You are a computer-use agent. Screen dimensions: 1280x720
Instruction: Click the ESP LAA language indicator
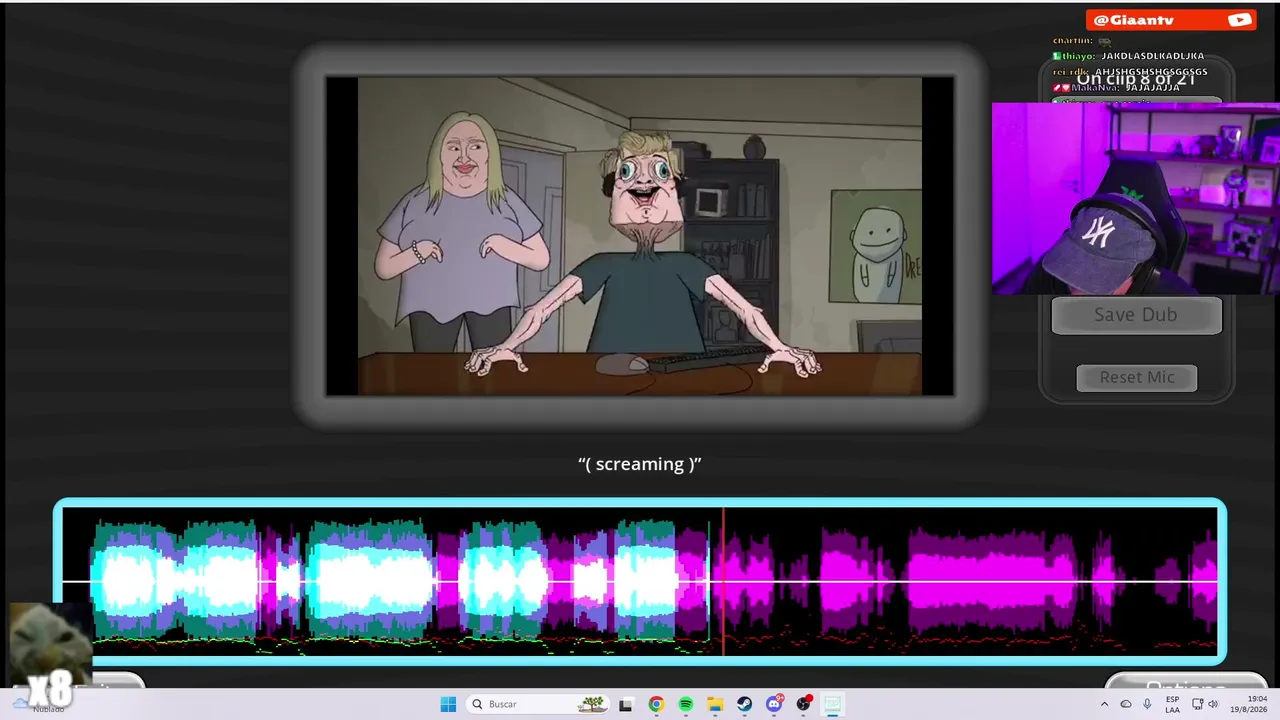[x=1173, y=704]
